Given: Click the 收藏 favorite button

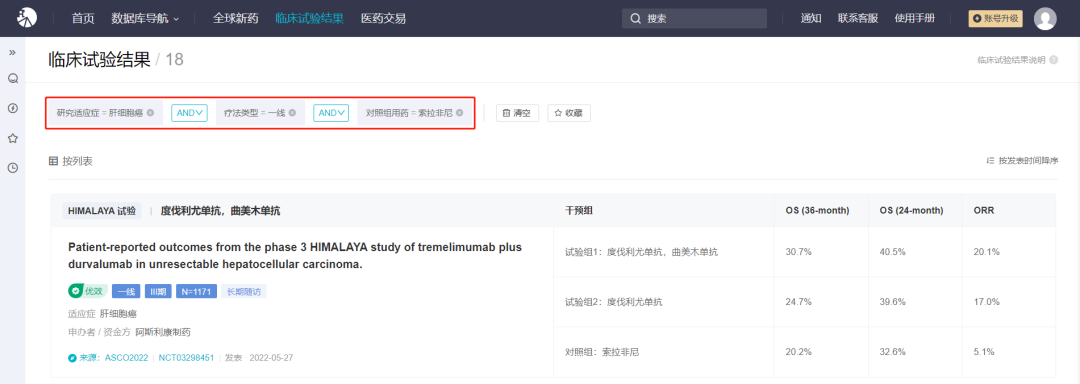Looking at the screenshot, I should click(569, 113).
